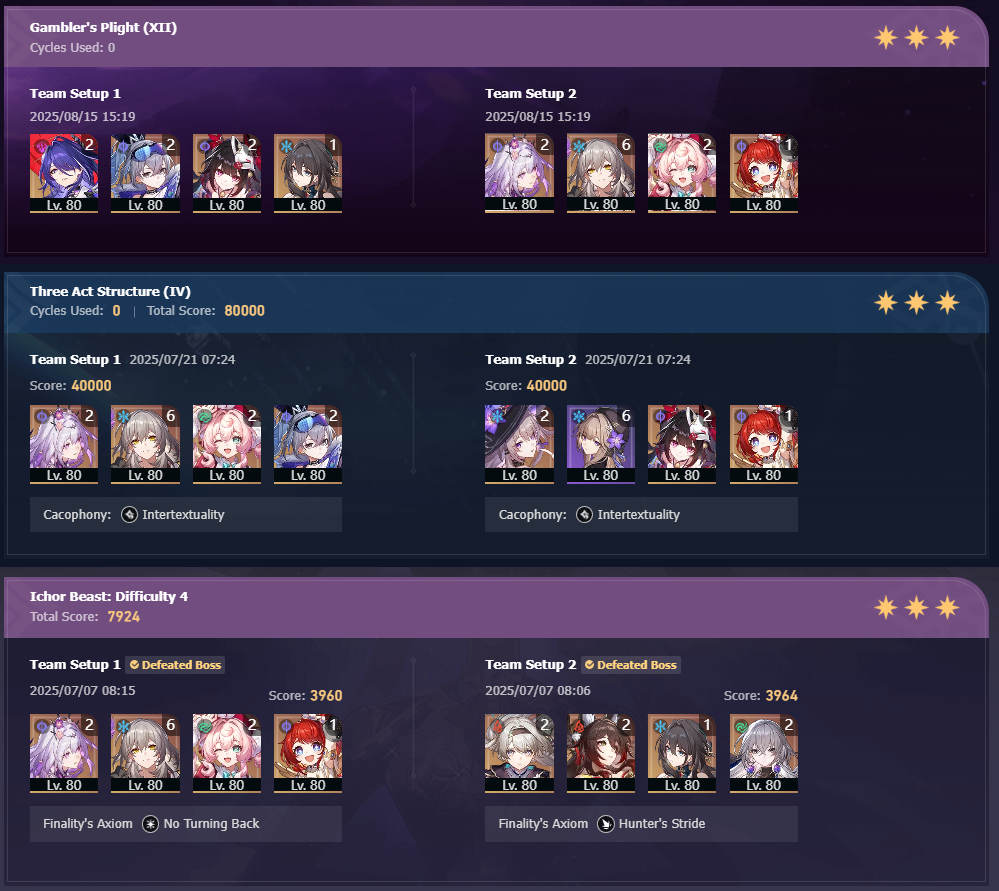The height and width of the screenshot is (891, 999).
Task: Open the Gambler's Plight (XII) header
Action: coord(103,27)
